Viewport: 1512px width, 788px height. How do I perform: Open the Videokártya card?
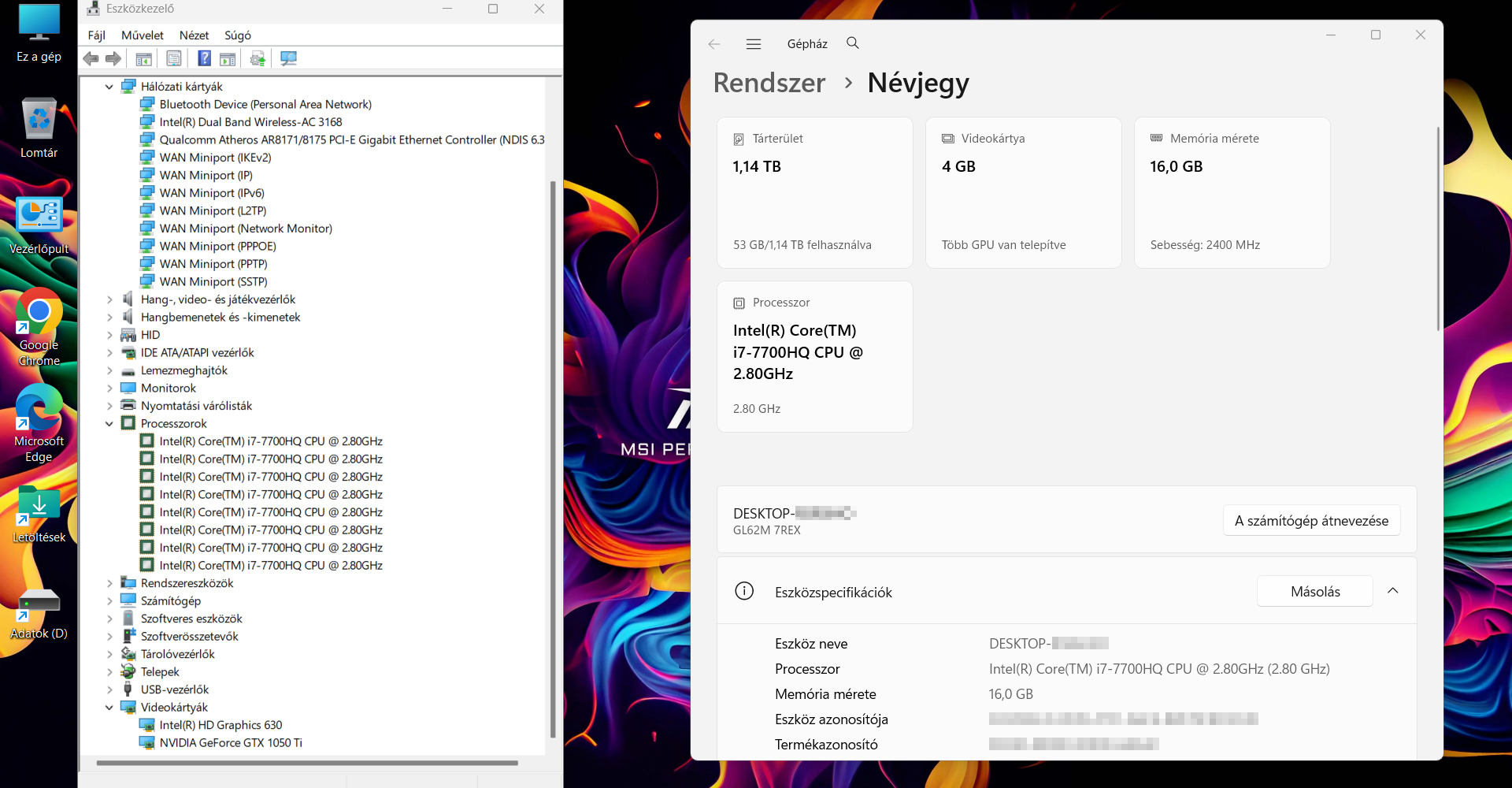(1024, 193)
